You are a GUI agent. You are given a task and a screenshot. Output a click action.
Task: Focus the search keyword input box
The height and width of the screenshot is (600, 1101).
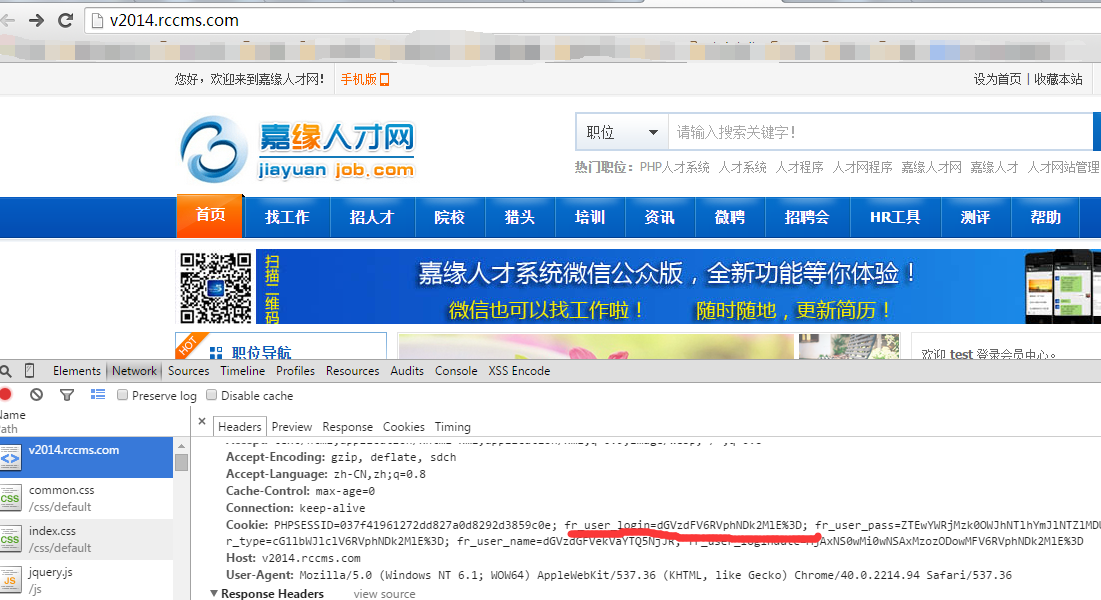[881, 132]
